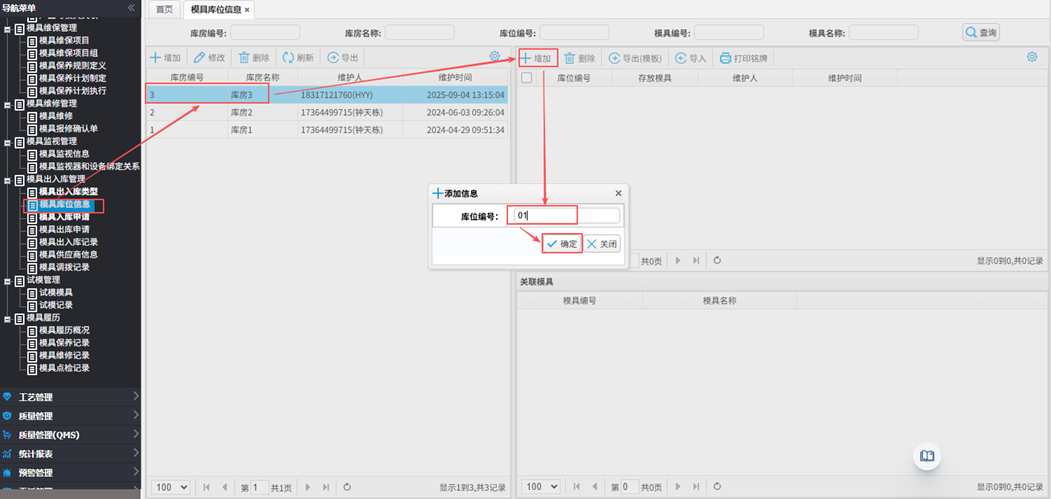The width and height of the screenshot is (1051, 499).
Task: Click 修改 edit pencil in left toolbar
Action: pos(210,58)
